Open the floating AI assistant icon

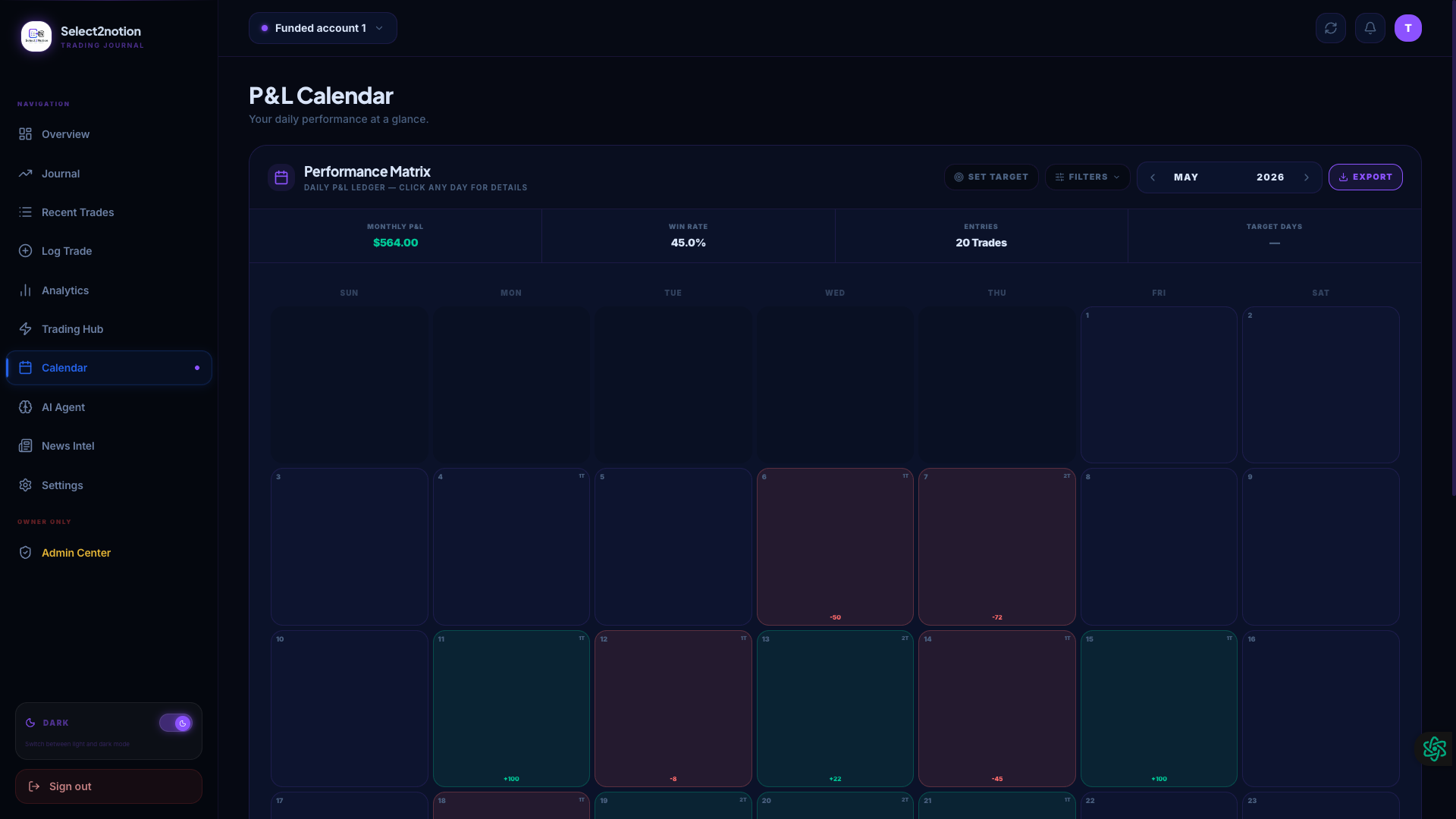coord(1434,748)
